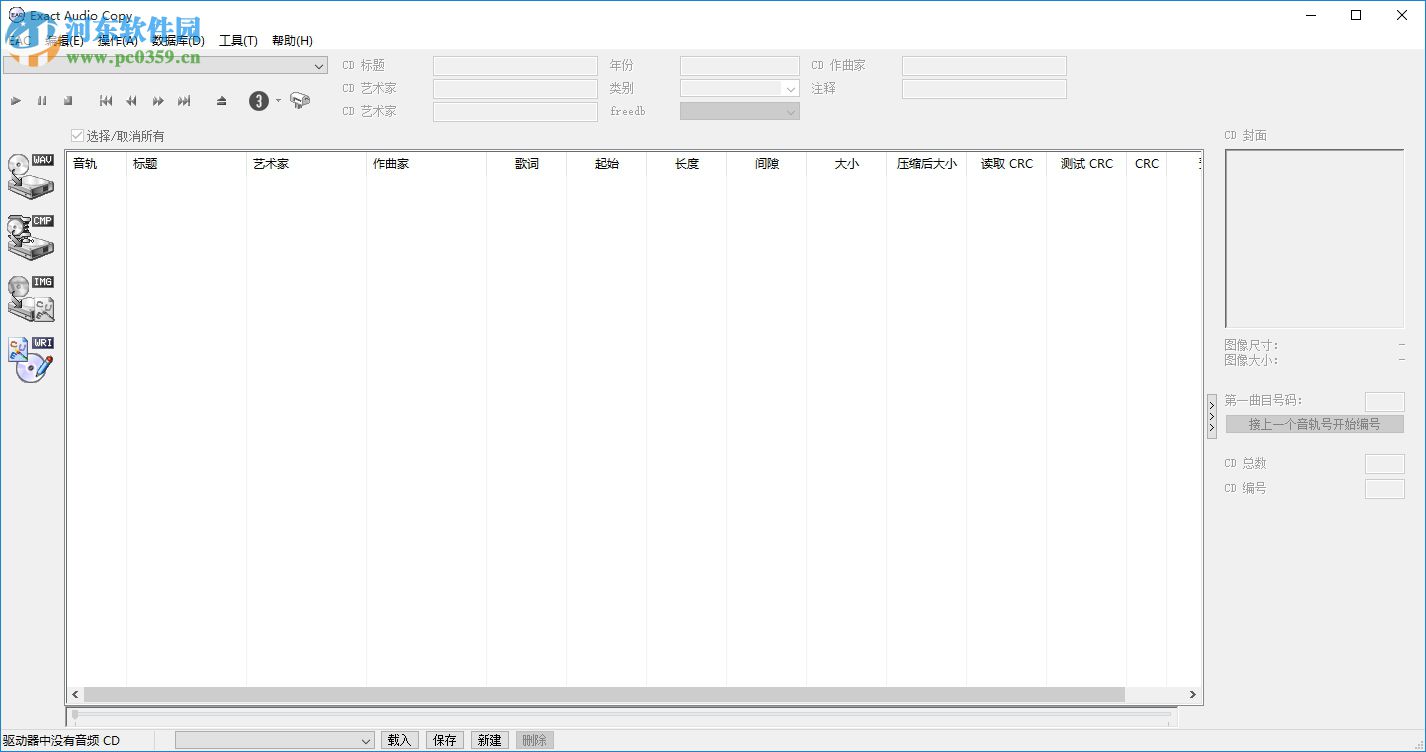Open the 类别 genre dropdown
The height and width of the screenshot is (752, 1426).
(x=790, y=87)
